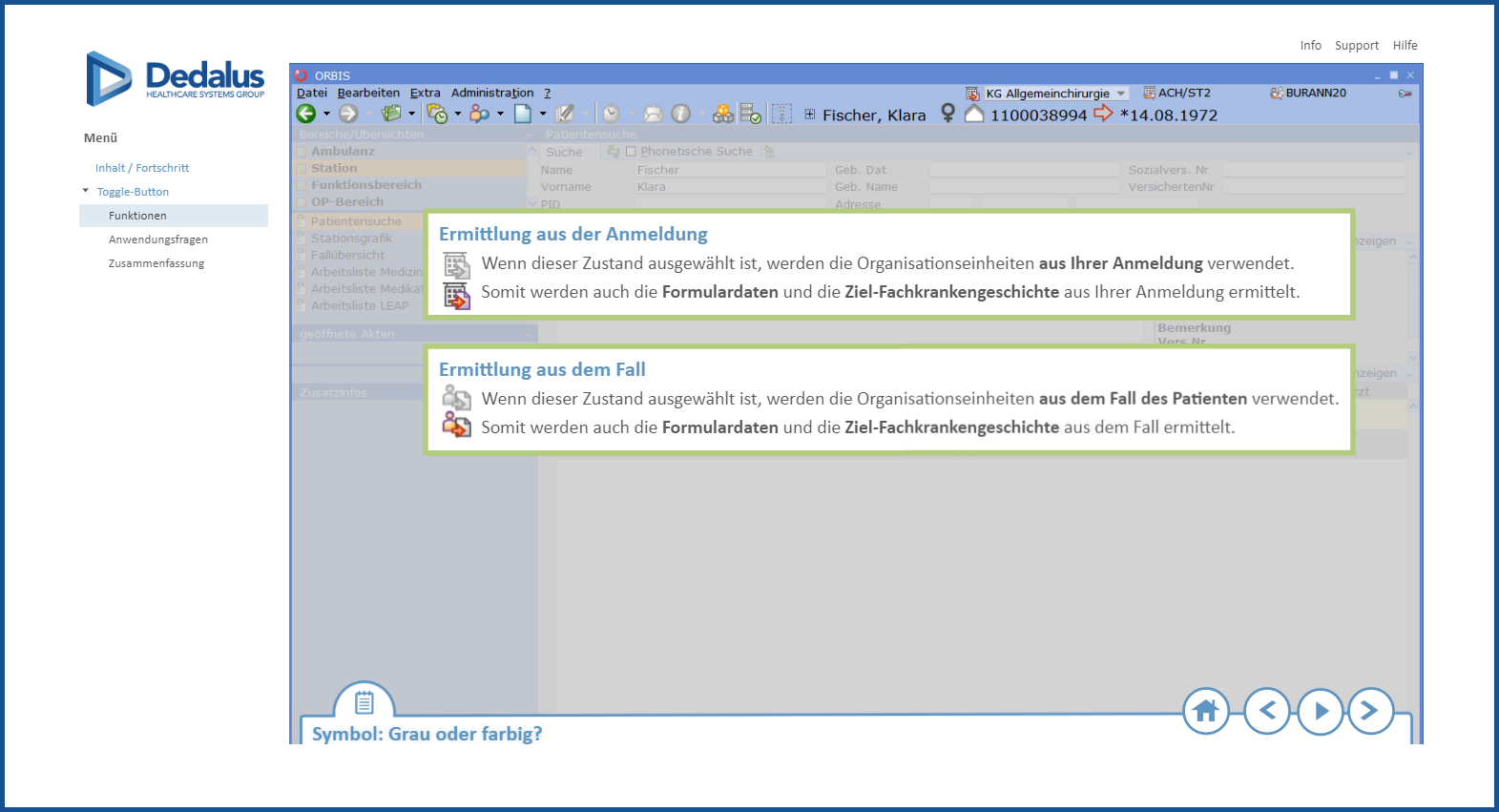Image resolution: width=1499 pixels, height=812 pixels.
Task: Go to next slide with right chevron
Action: [1370, 711]
